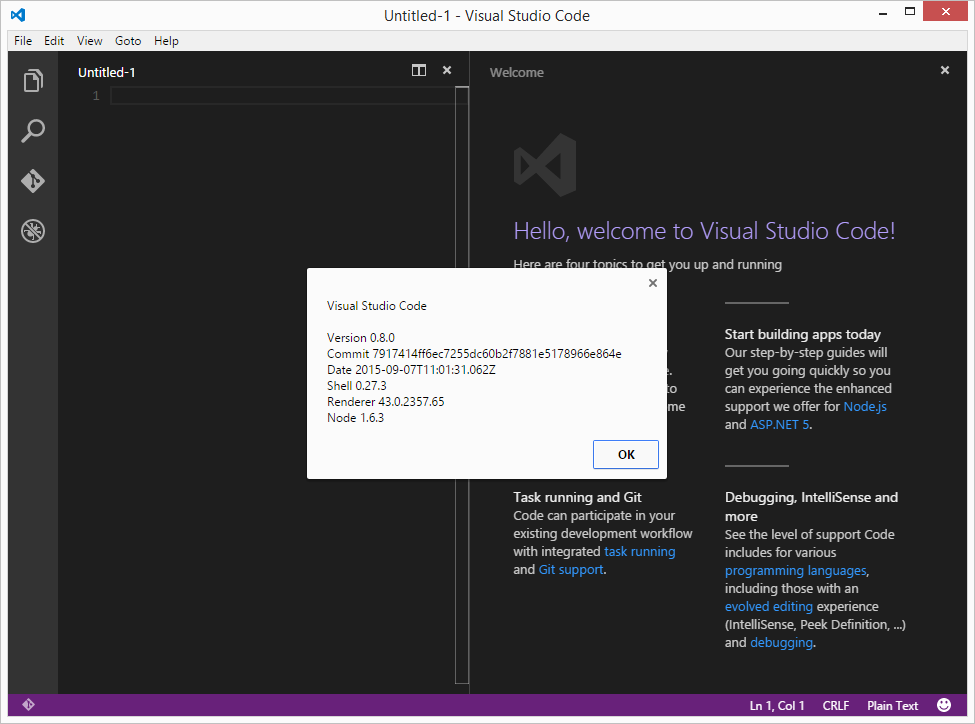
Task: Open the Explorer in the activity bar
Action: click(x=32, y=81)
